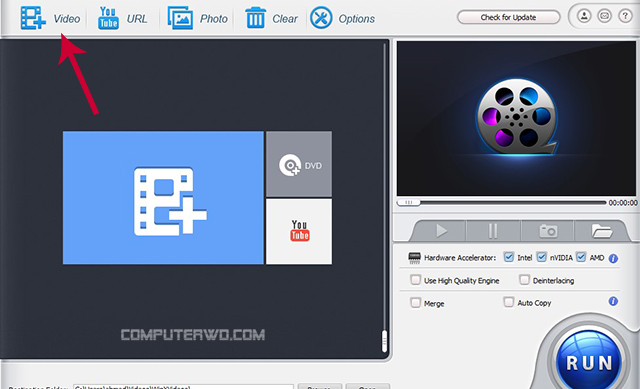Open the Photo slideshow importer

coord(198,18)
